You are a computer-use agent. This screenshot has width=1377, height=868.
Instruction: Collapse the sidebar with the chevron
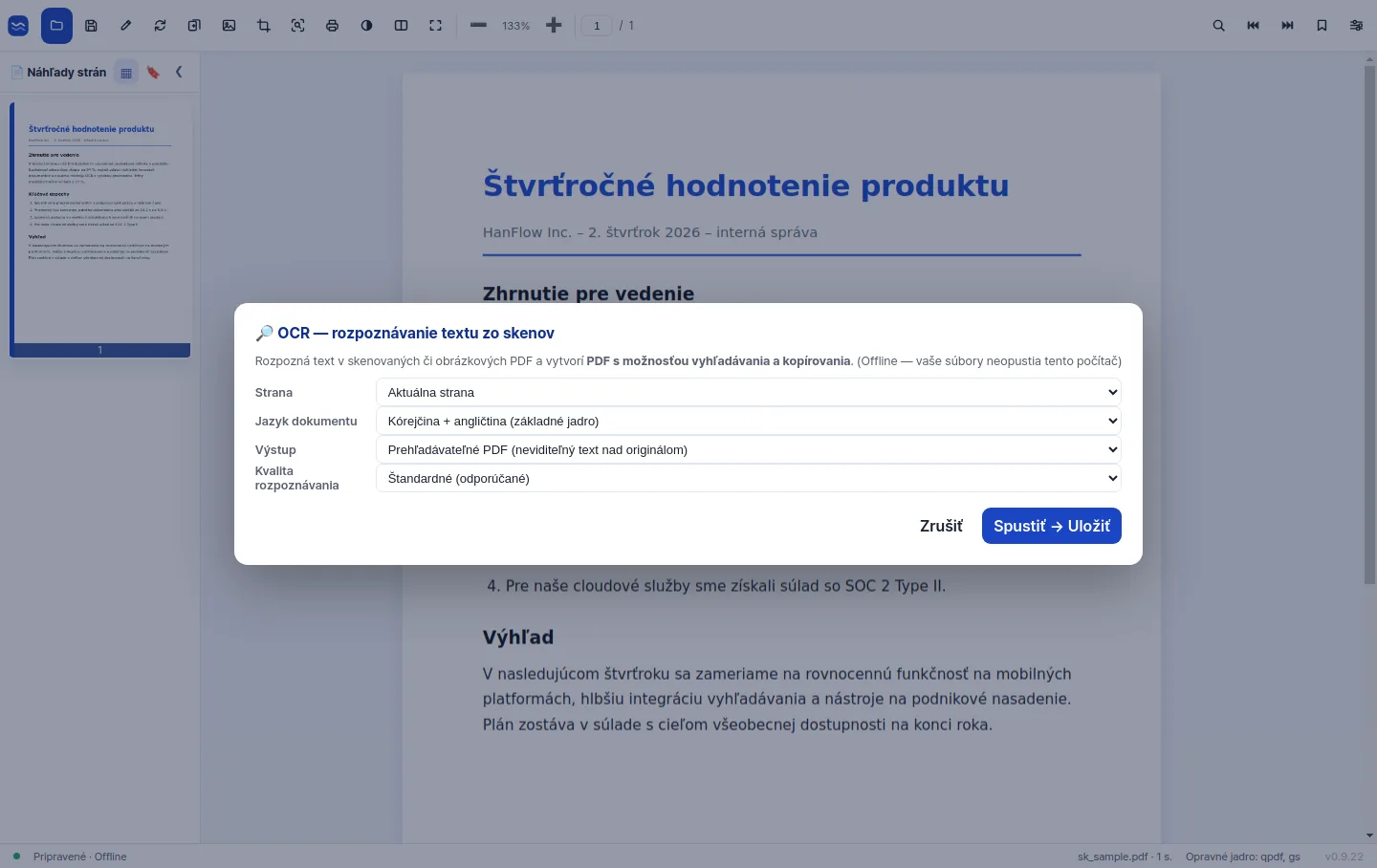pyautogui.click(x=179, y=72)
